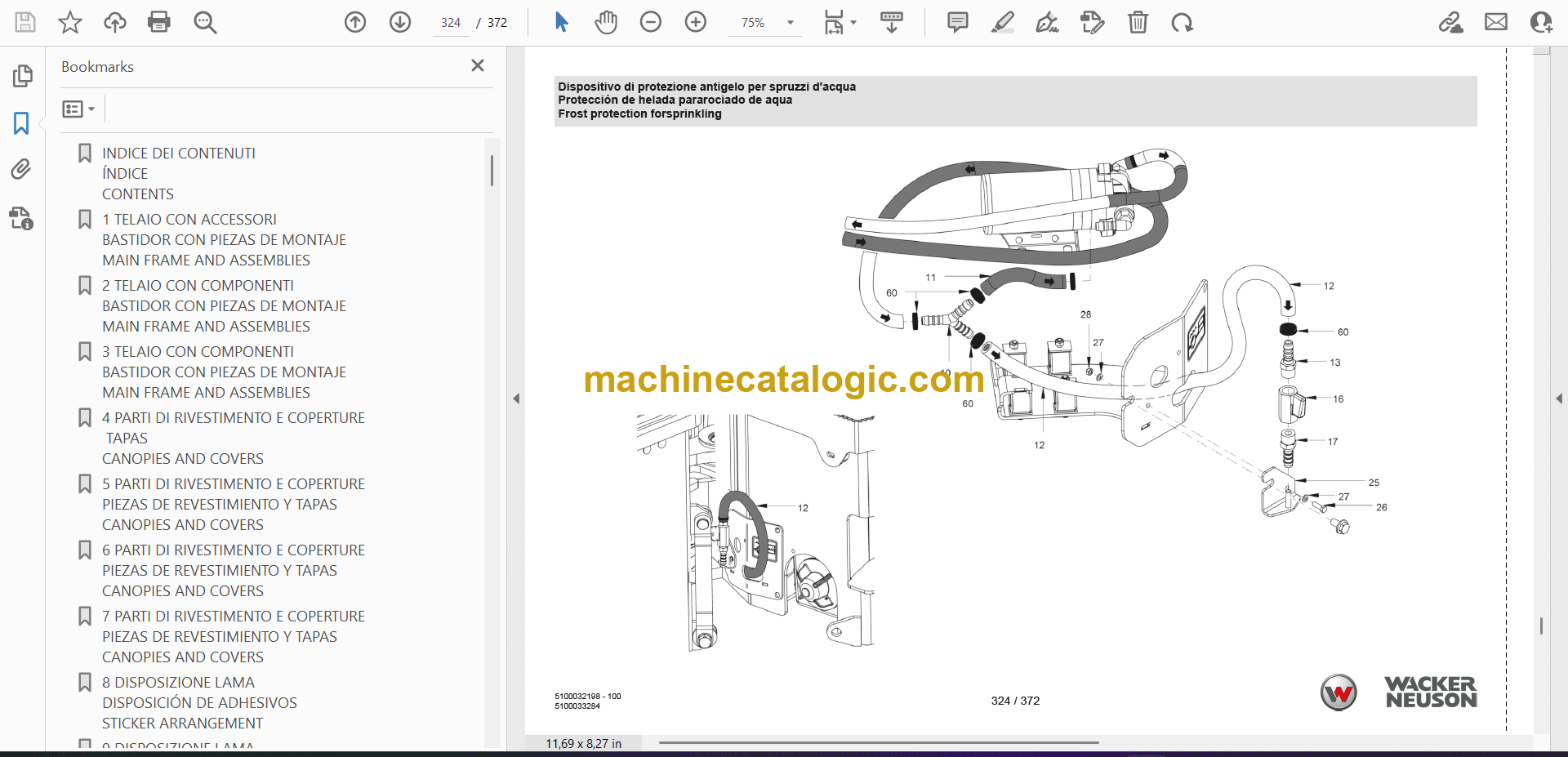
Task: Toggle the Bookmarks panel icon
Action: tap(21, 123)
